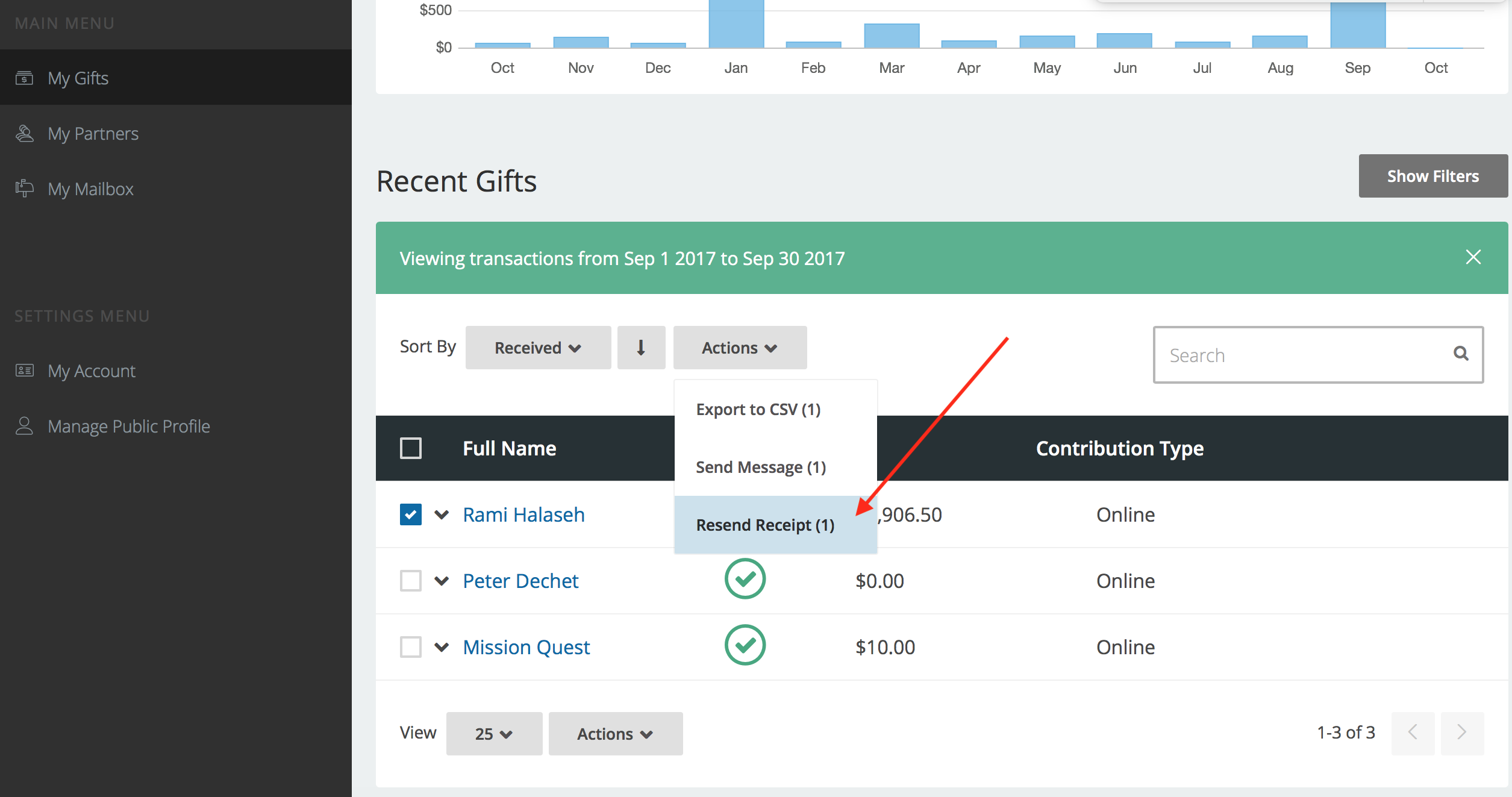This screenshot has height=797, width=1512.
Task: Open My Gifts from the sidebar icon
Action: (x=24, y=78)
